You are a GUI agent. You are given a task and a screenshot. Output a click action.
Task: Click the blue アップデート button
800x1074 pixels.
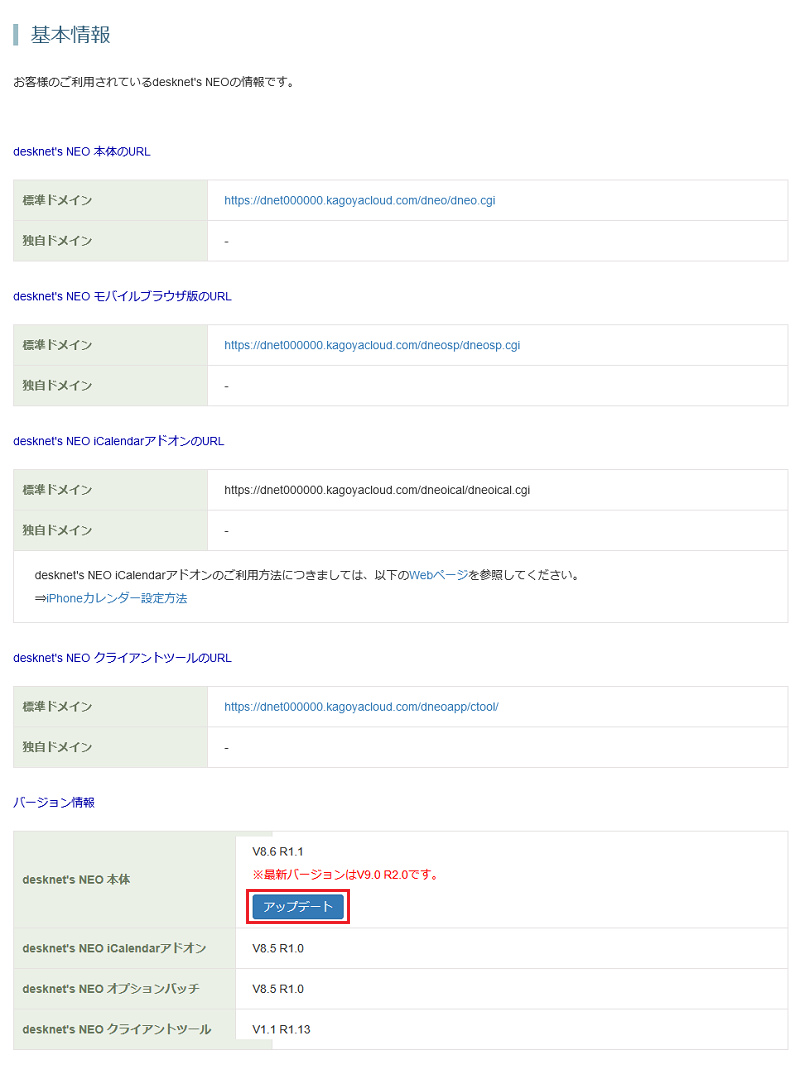click(298, 906)
